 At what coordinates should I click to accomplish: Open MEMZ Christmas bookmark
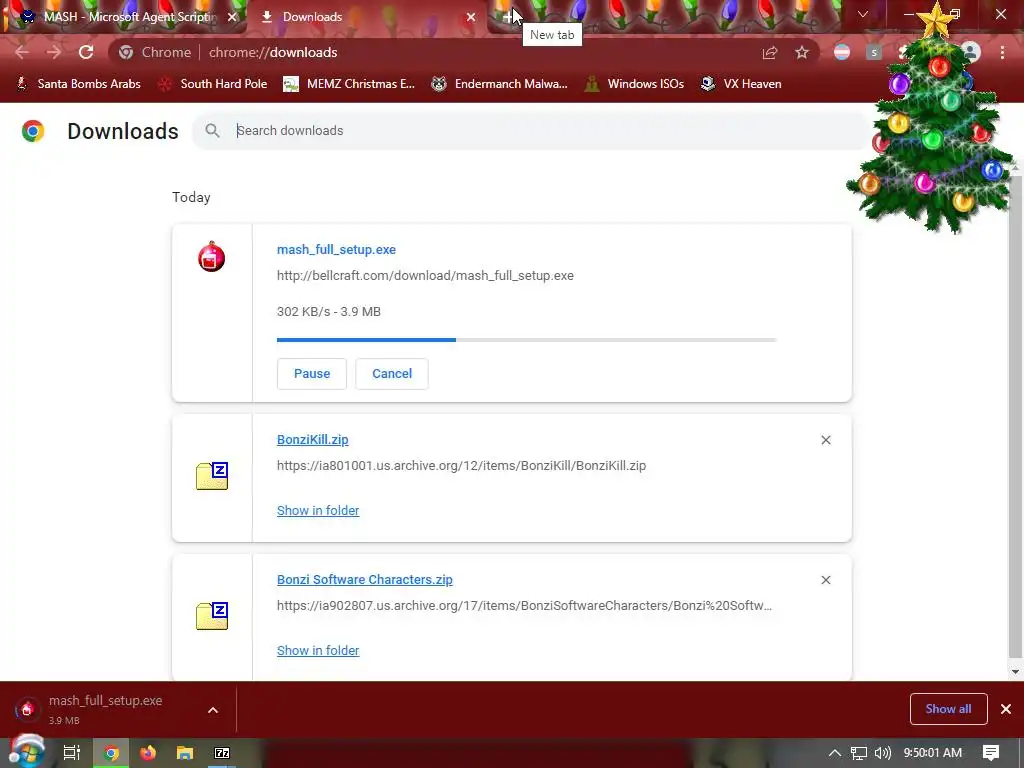(x=349, y=84)
